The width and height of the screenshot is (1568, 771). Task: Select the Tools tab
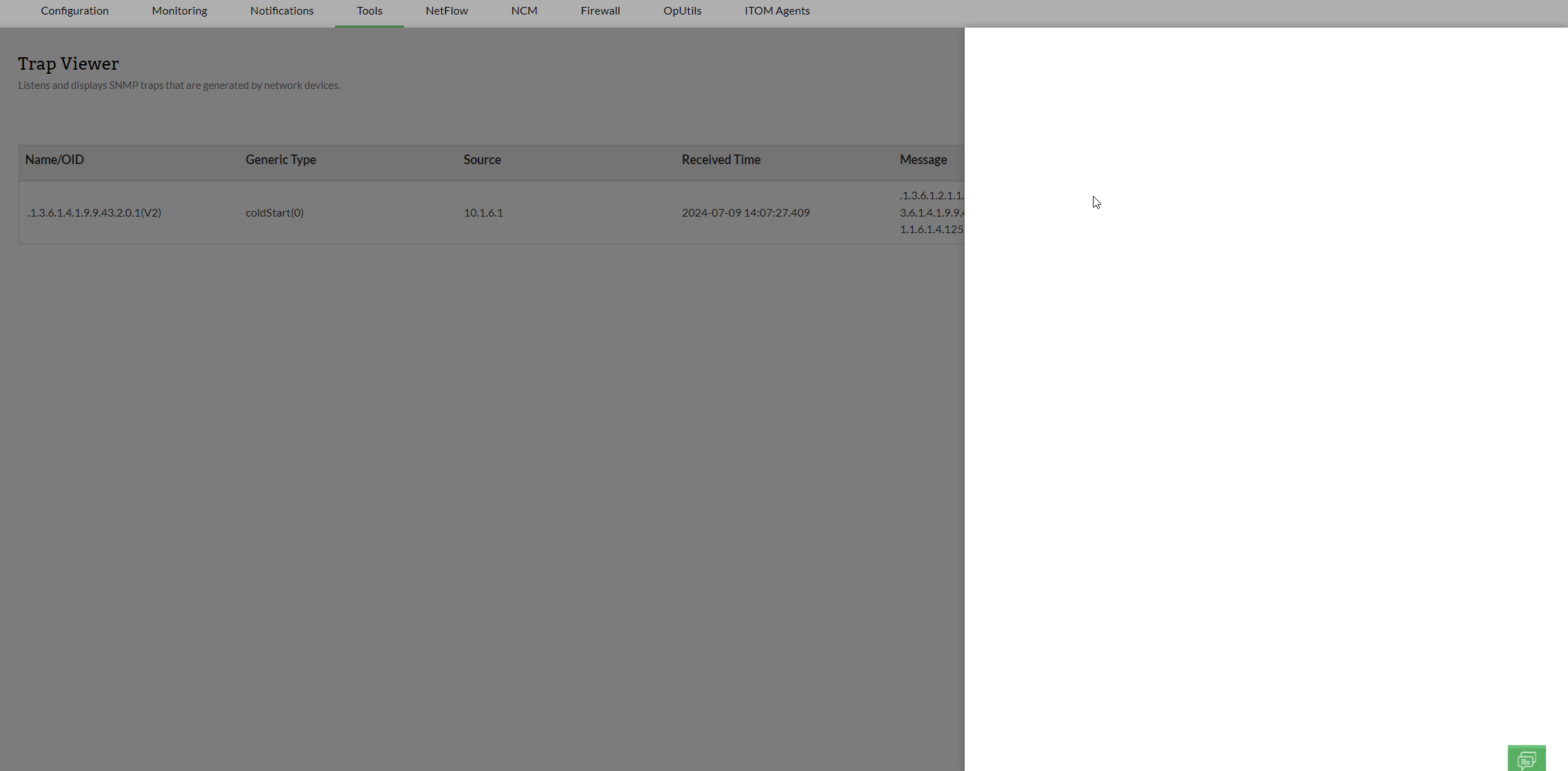click(x=369, y=11)
